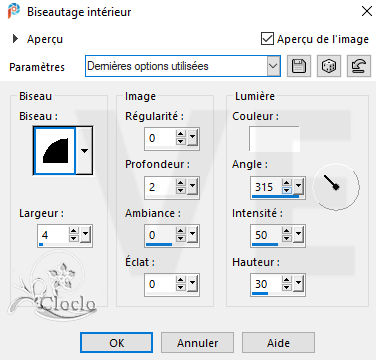Click the save preset floppy disk icon
Image resolution: width=376 pixels, height=360 pixels.
299,66
